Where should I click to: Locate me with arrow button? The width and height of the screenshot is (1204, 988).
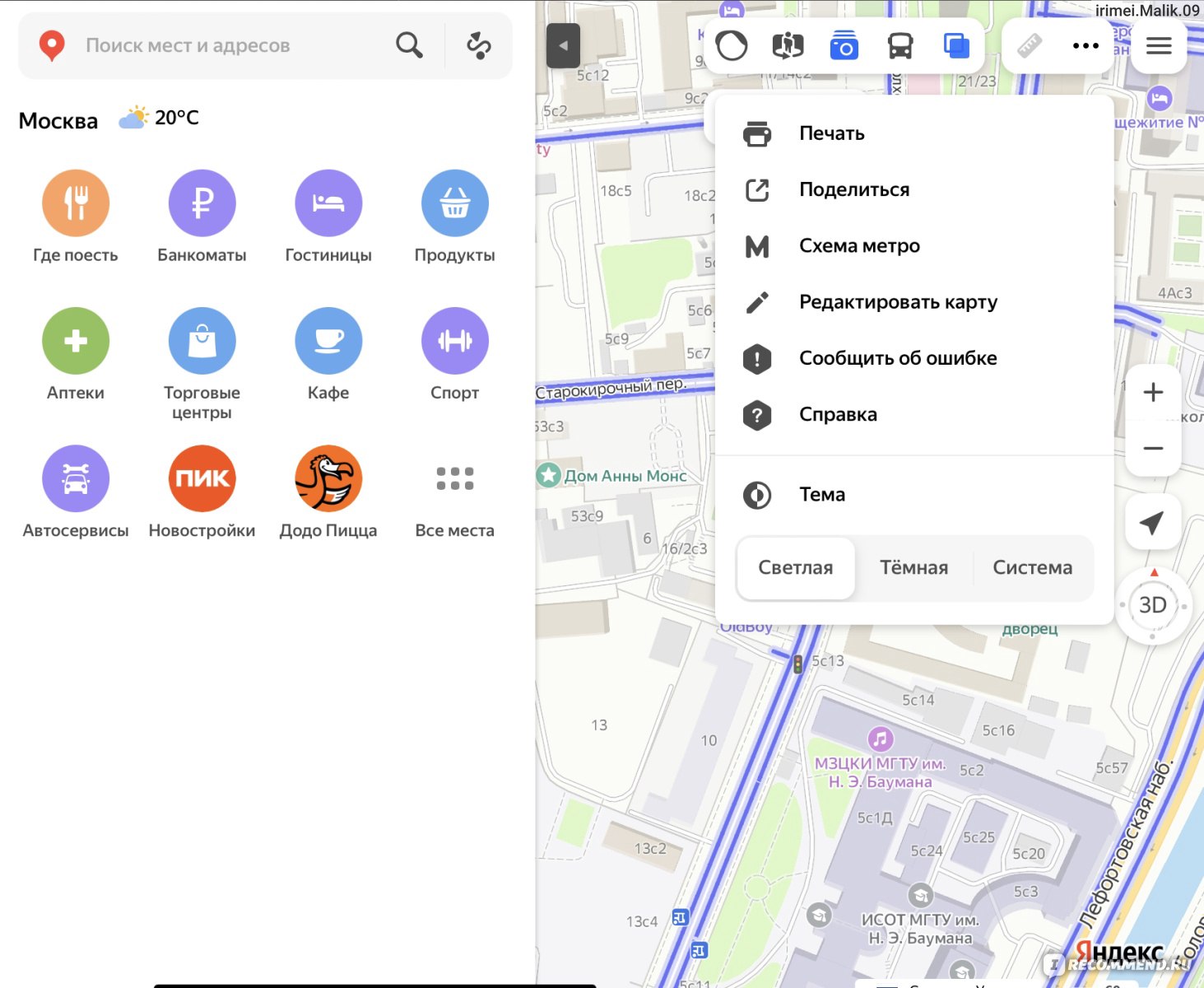point(1153,522)
